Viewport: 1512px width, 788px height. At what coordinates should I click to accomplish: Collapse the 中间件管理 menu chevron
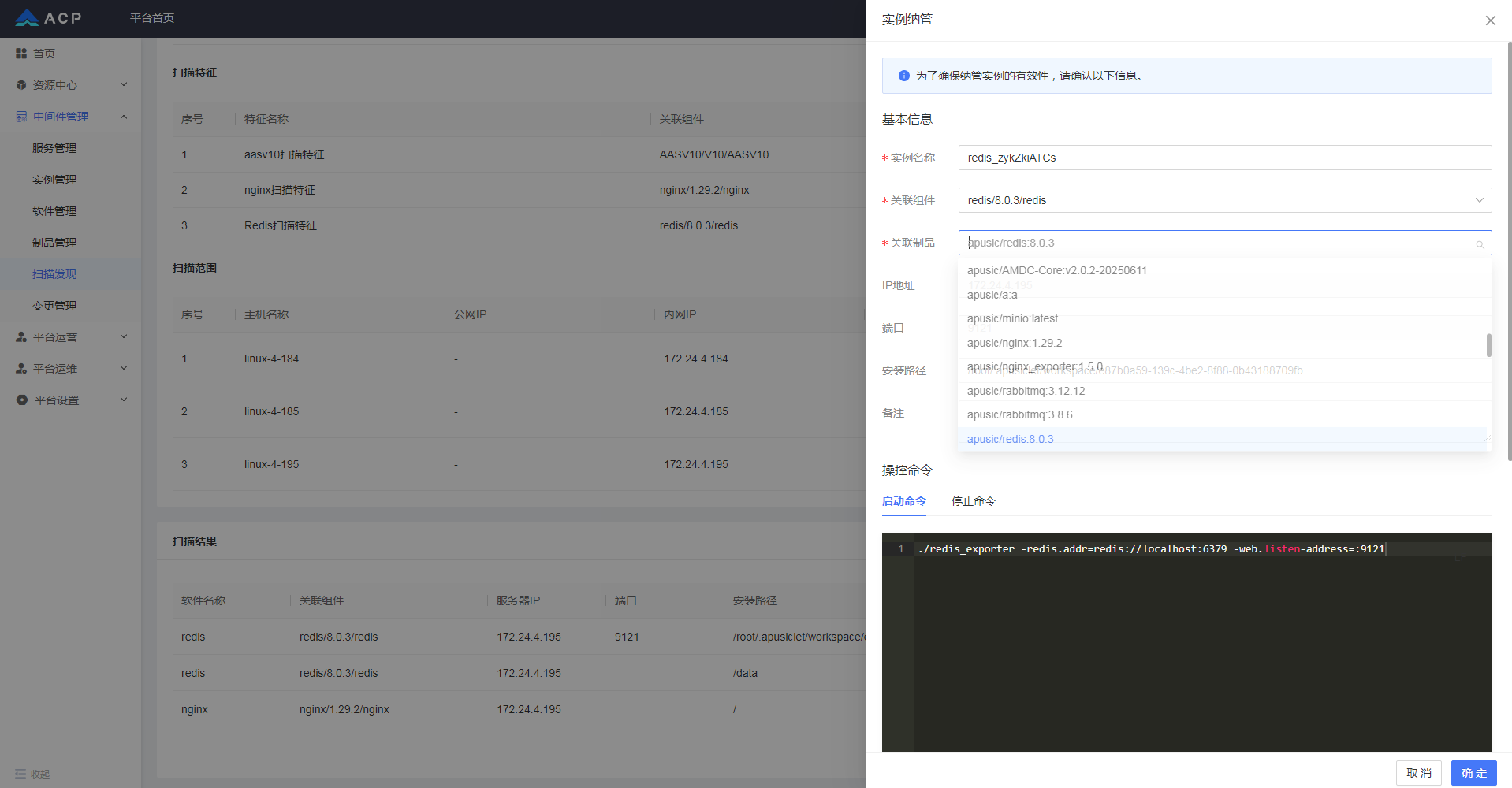124,117
